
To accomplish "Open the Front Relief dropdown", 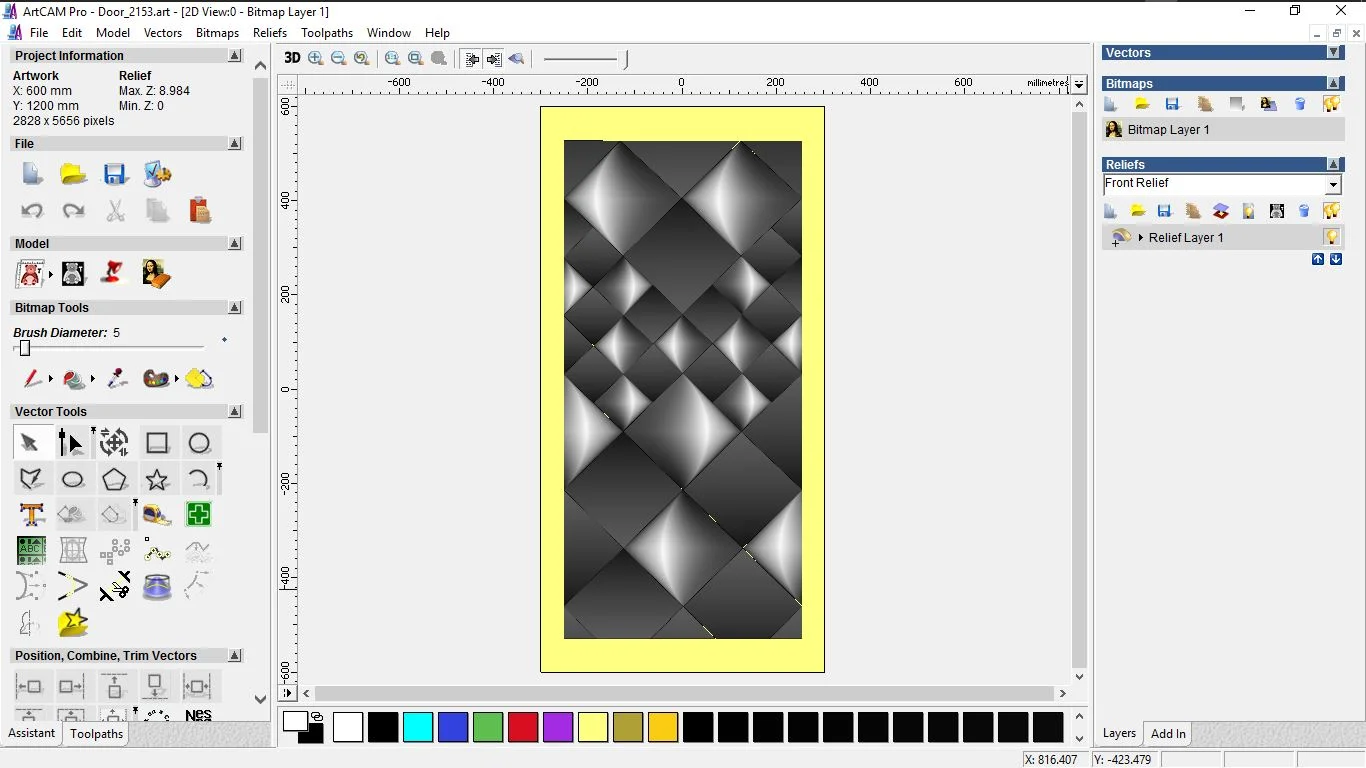I will click(x=1332, y=185).
